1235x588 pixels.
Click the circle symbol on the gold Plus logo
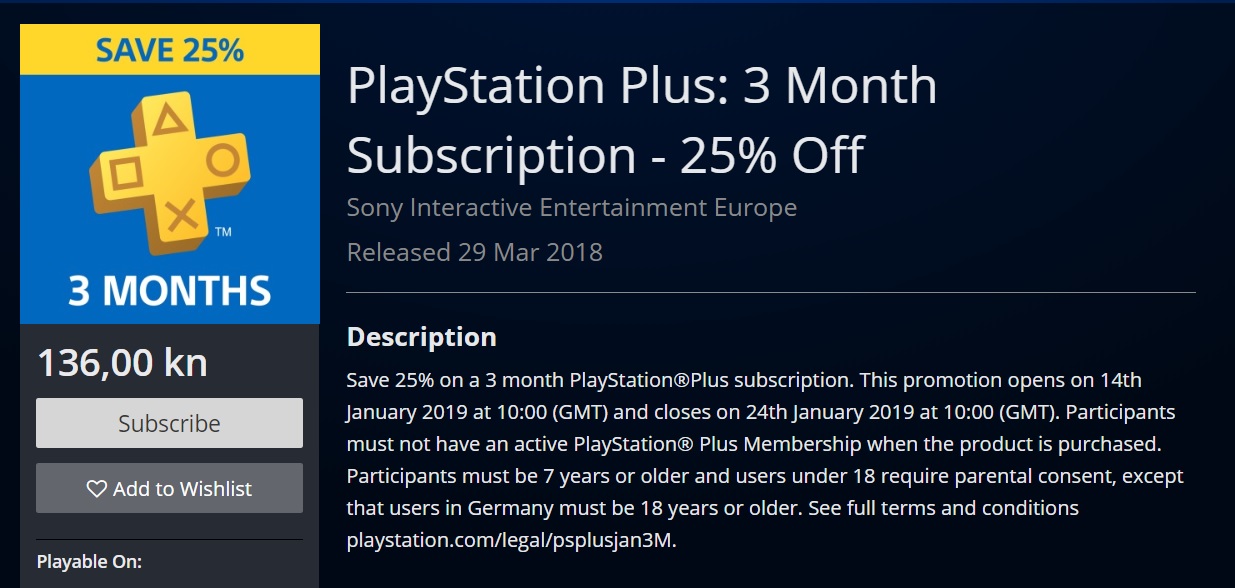coord(223,158)
